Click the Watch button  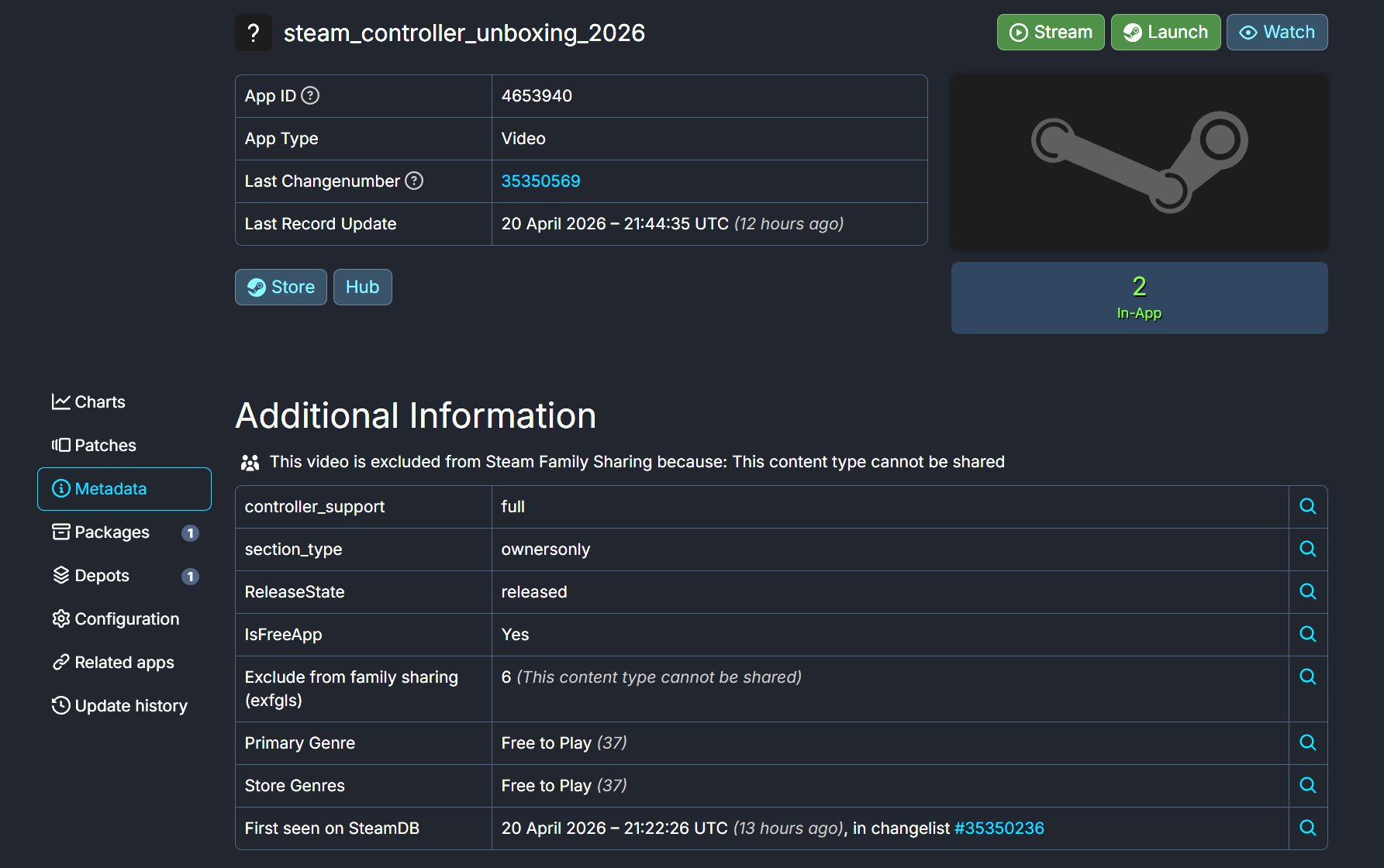click(x=1276, y=32)
